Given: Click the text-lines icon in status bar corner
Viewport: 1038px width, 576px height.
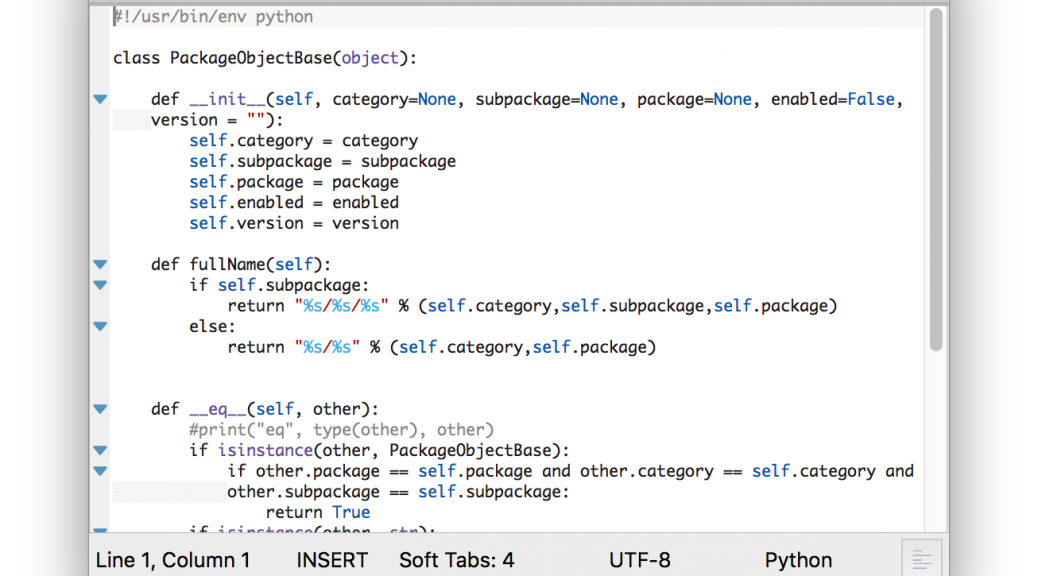Looking at the screenshot, I should click(921, 559).
